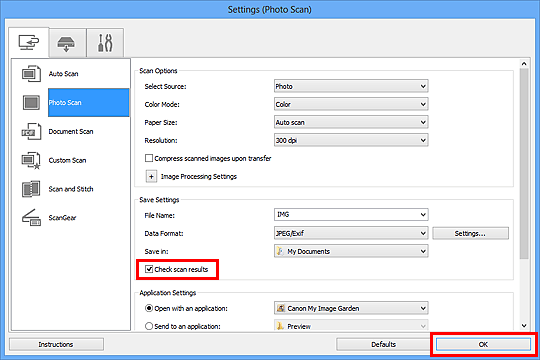Expand Image Processing Settings plus button

[x=151, y=176]
